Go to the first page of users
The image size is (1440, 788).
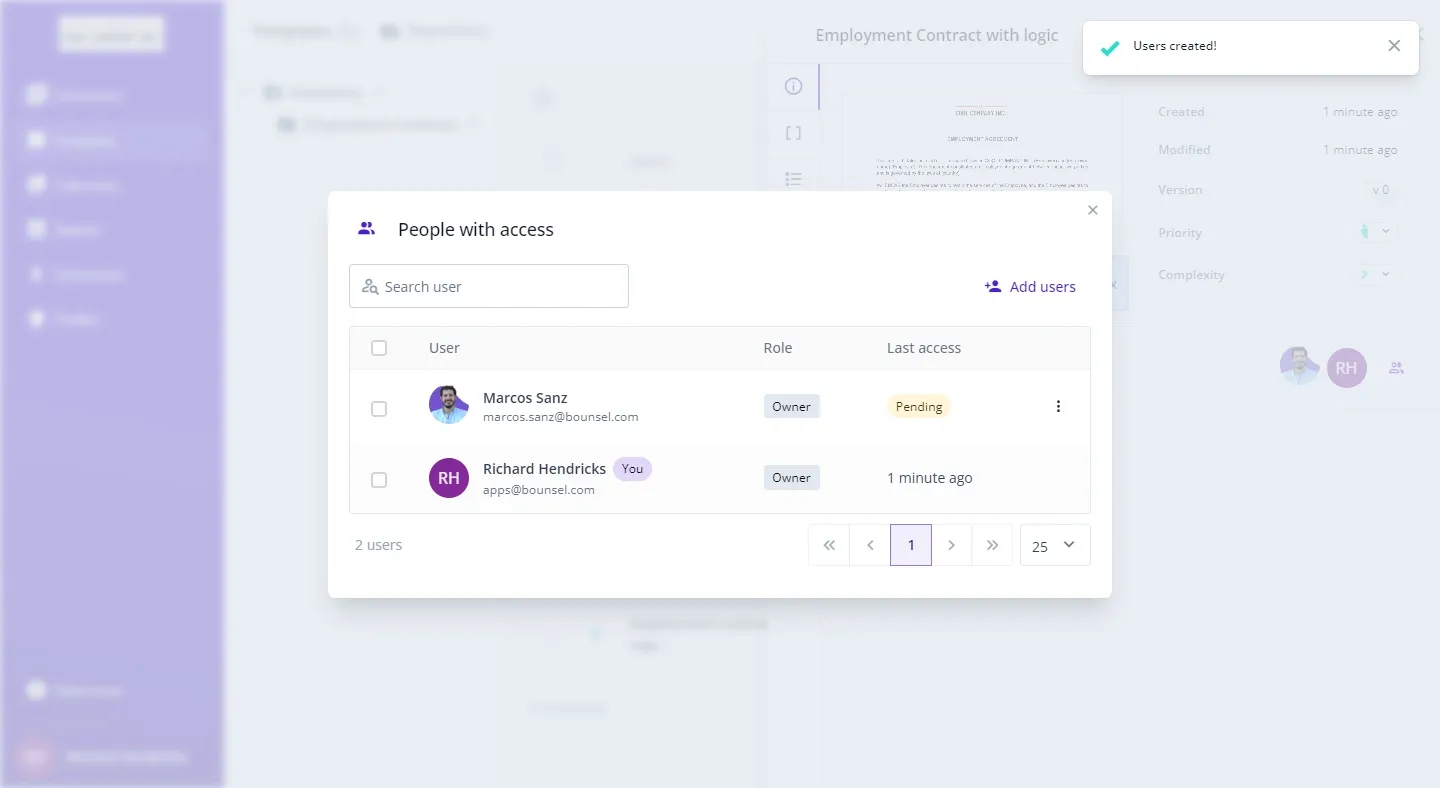tap(829, 546)
